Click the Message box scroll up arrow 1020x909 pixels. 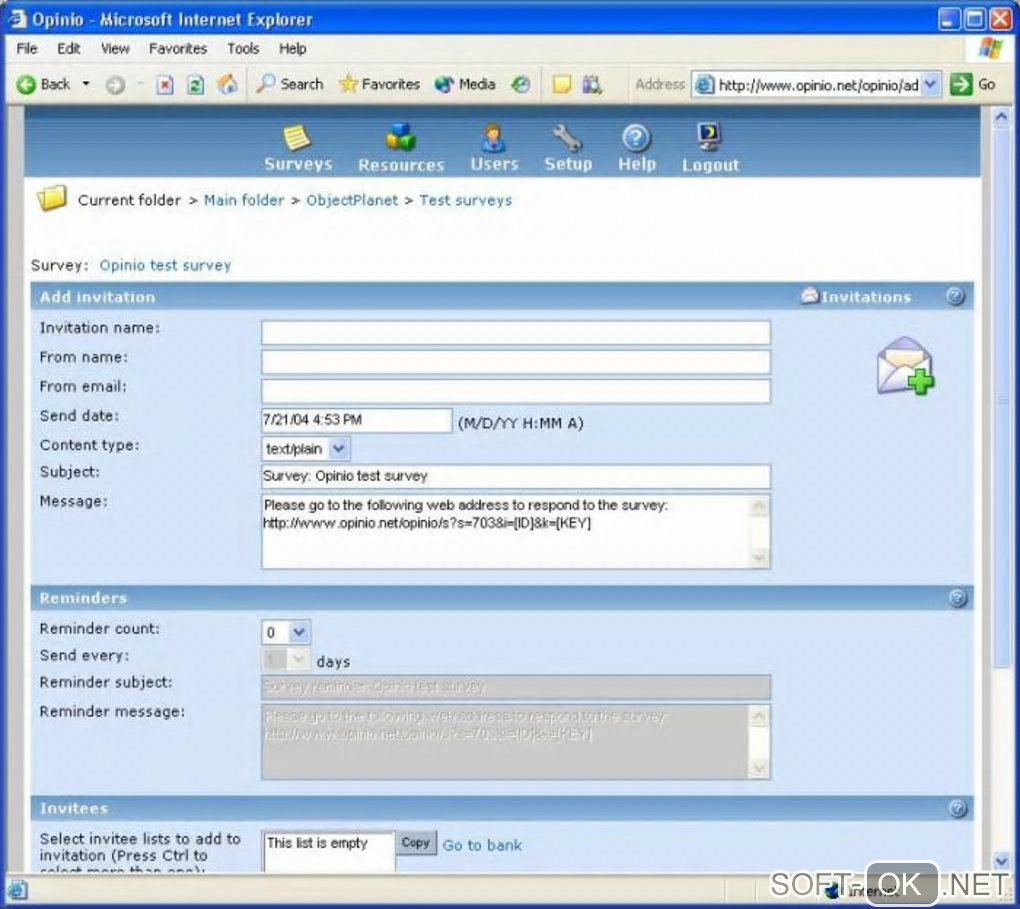759,506
